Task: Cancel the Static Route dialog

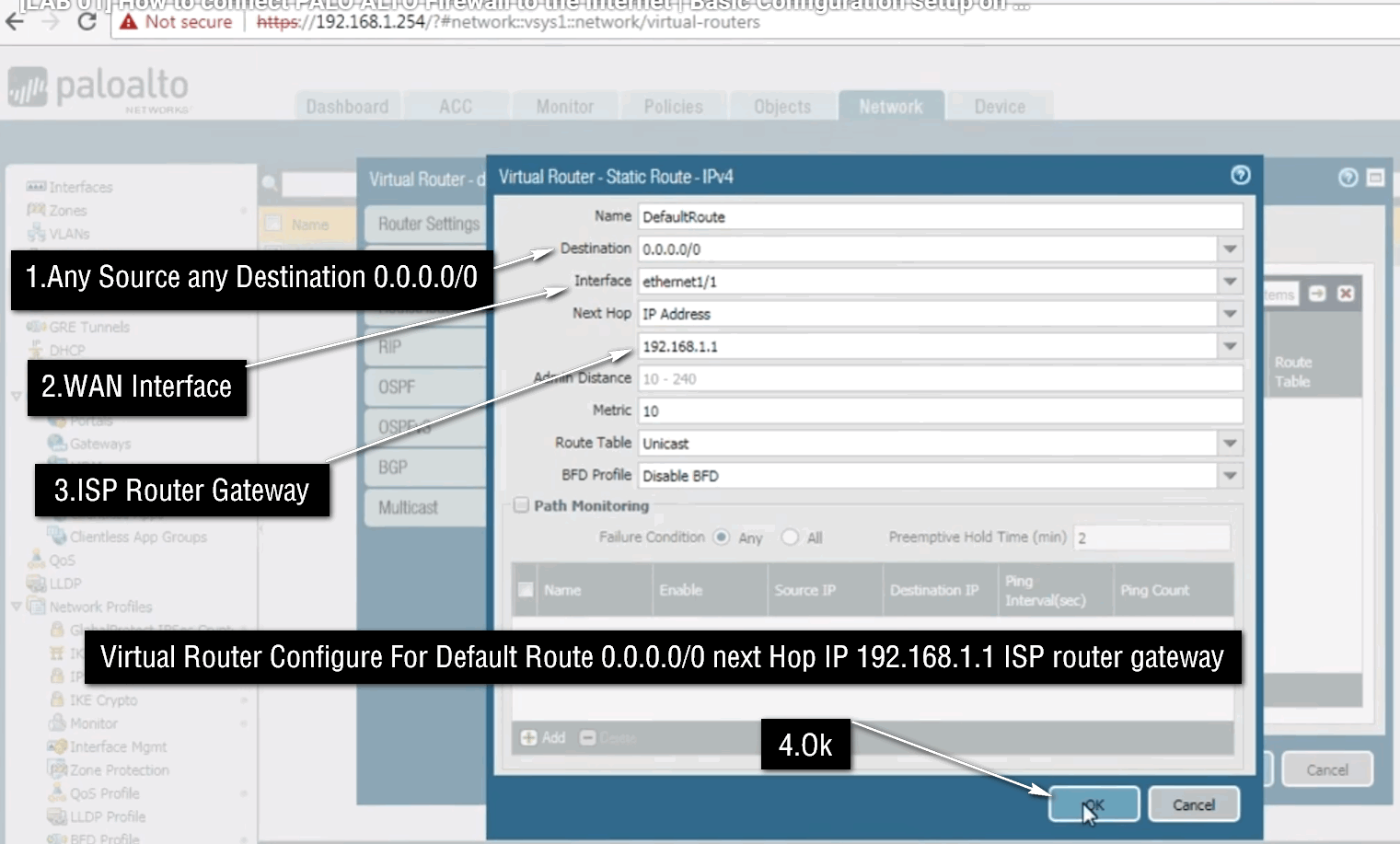Action: 1194,804
